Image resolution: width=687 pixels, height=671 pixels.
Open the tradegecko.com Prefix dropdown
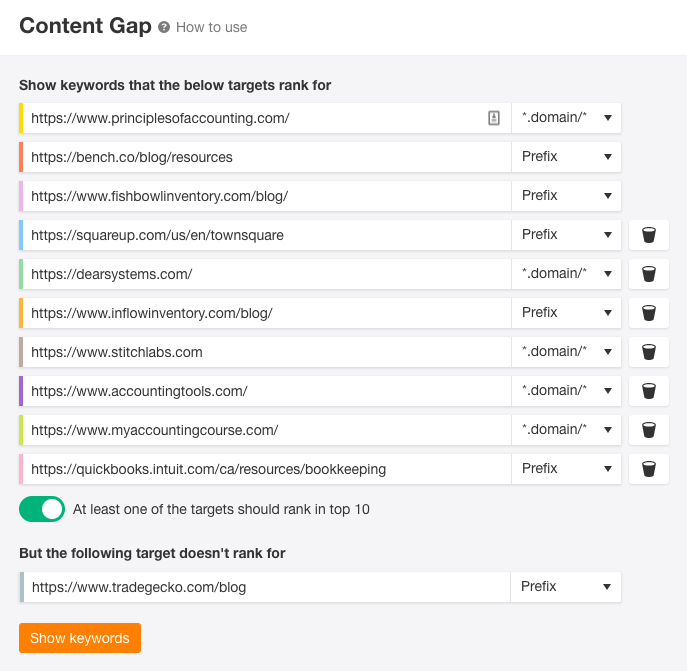(566, 587)
